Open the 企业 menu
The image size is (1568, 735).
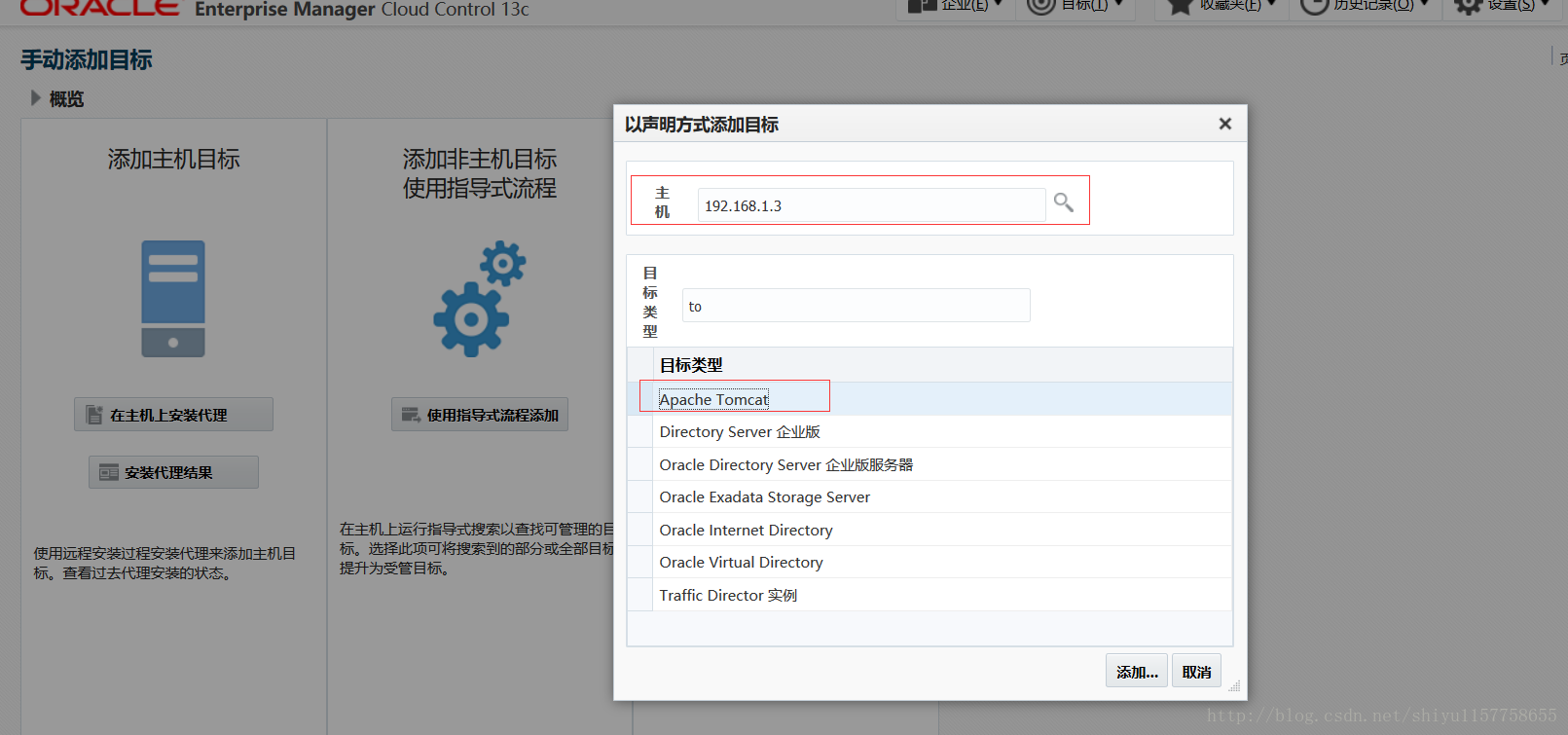coord(955,5)
